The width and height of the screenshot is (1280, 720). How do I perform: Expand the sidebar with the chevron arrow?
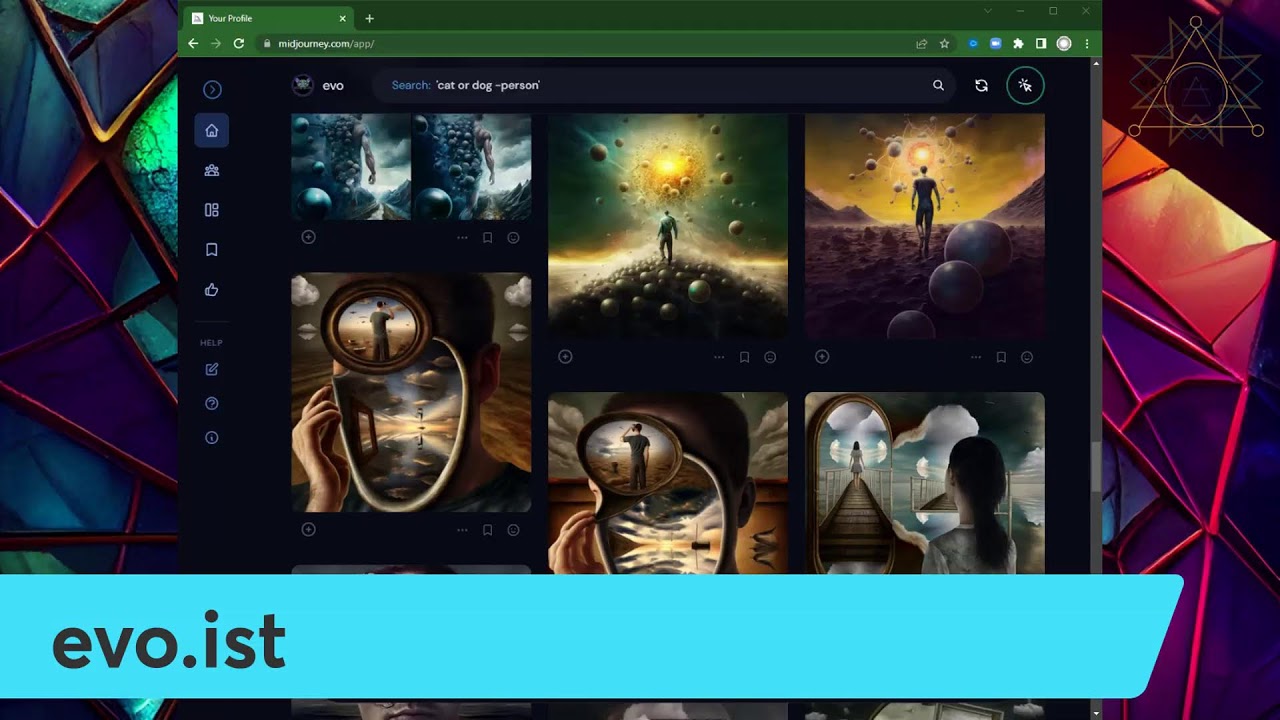[212, 90]
